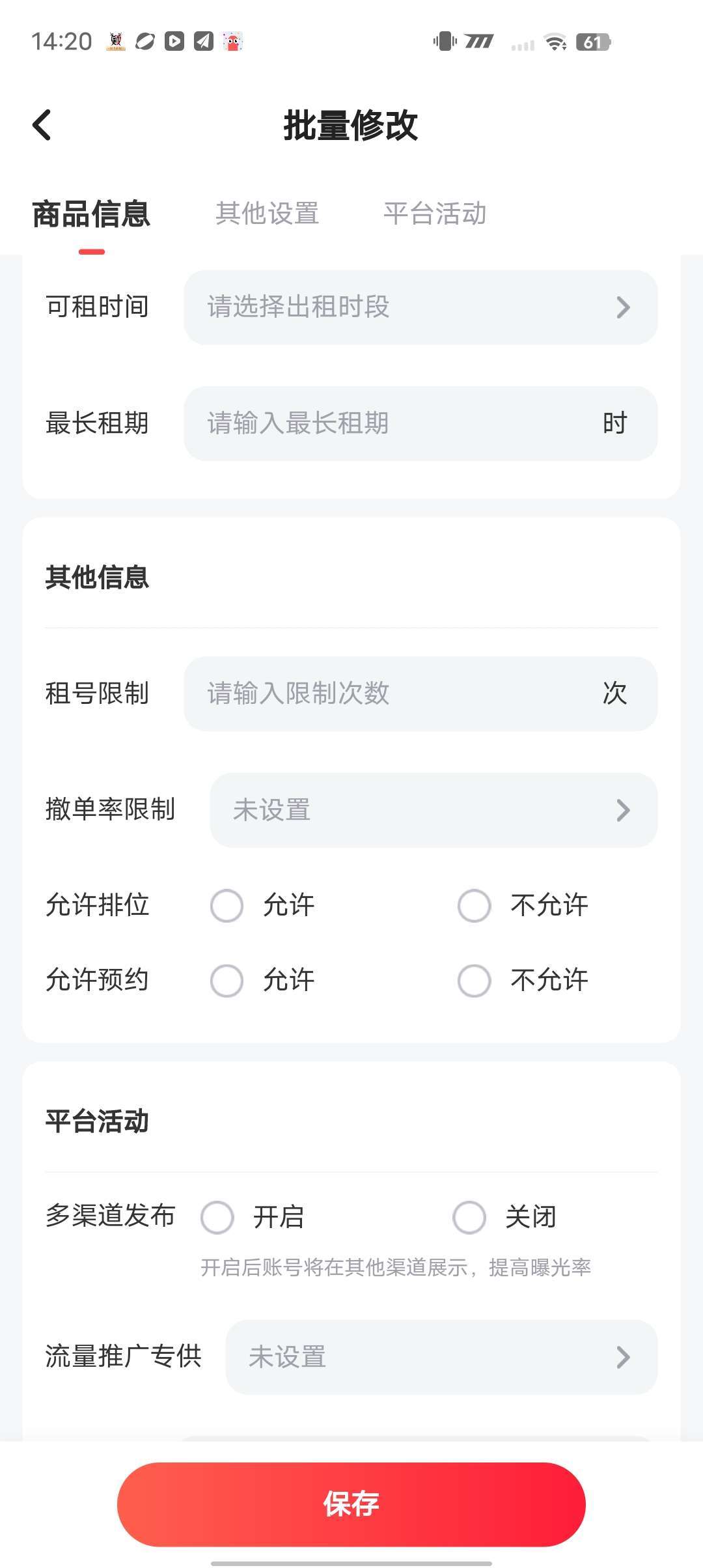Tap the back arrow icon

42,125
